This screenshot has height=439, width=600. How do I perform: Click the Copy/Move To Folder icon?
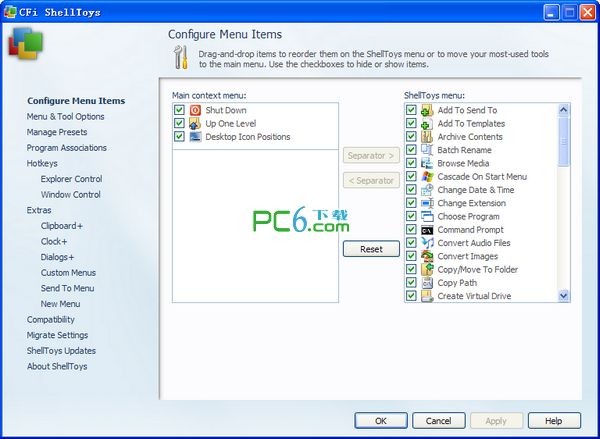[427, 269]
